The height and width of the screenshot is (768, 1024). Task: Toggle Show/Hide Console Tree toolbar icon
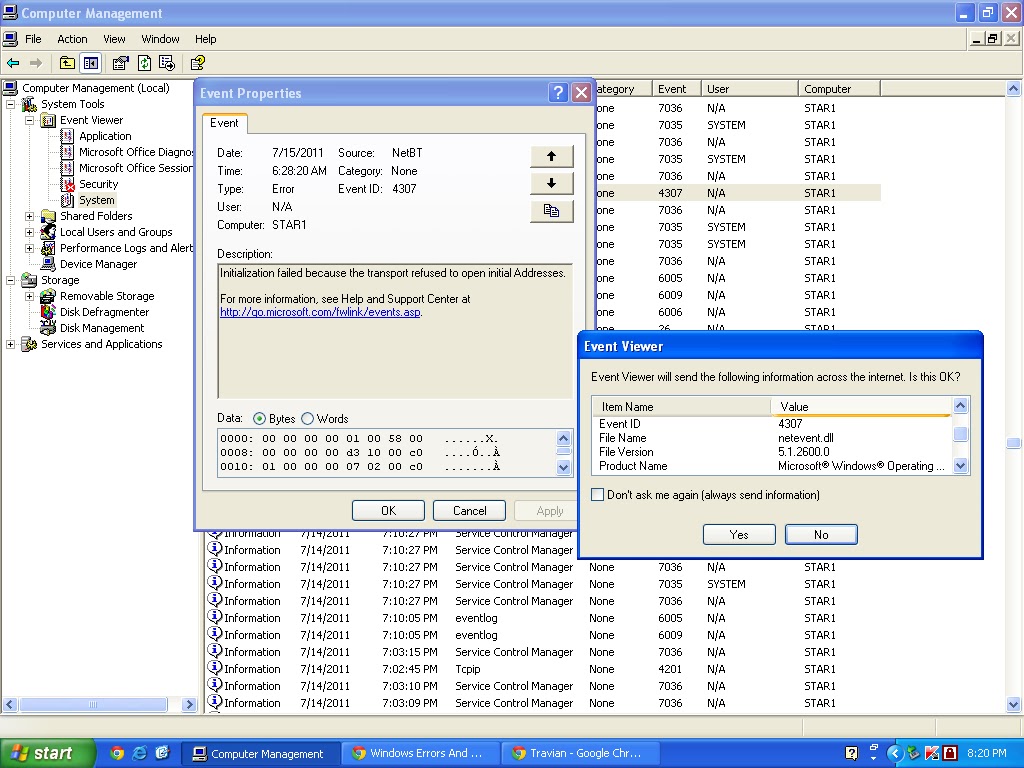[91, 63]
